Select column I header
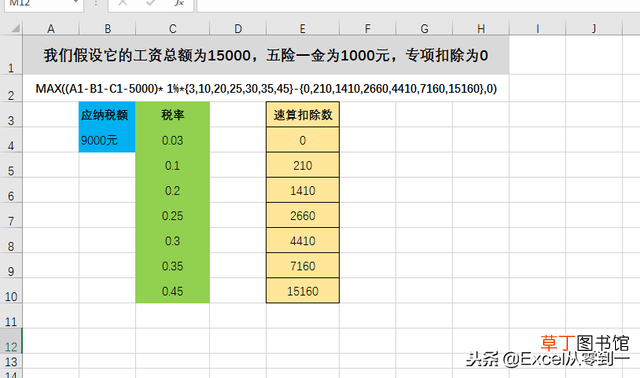This screenshot has height=378, width=640. pyautogui.click(x=538, y=29)
